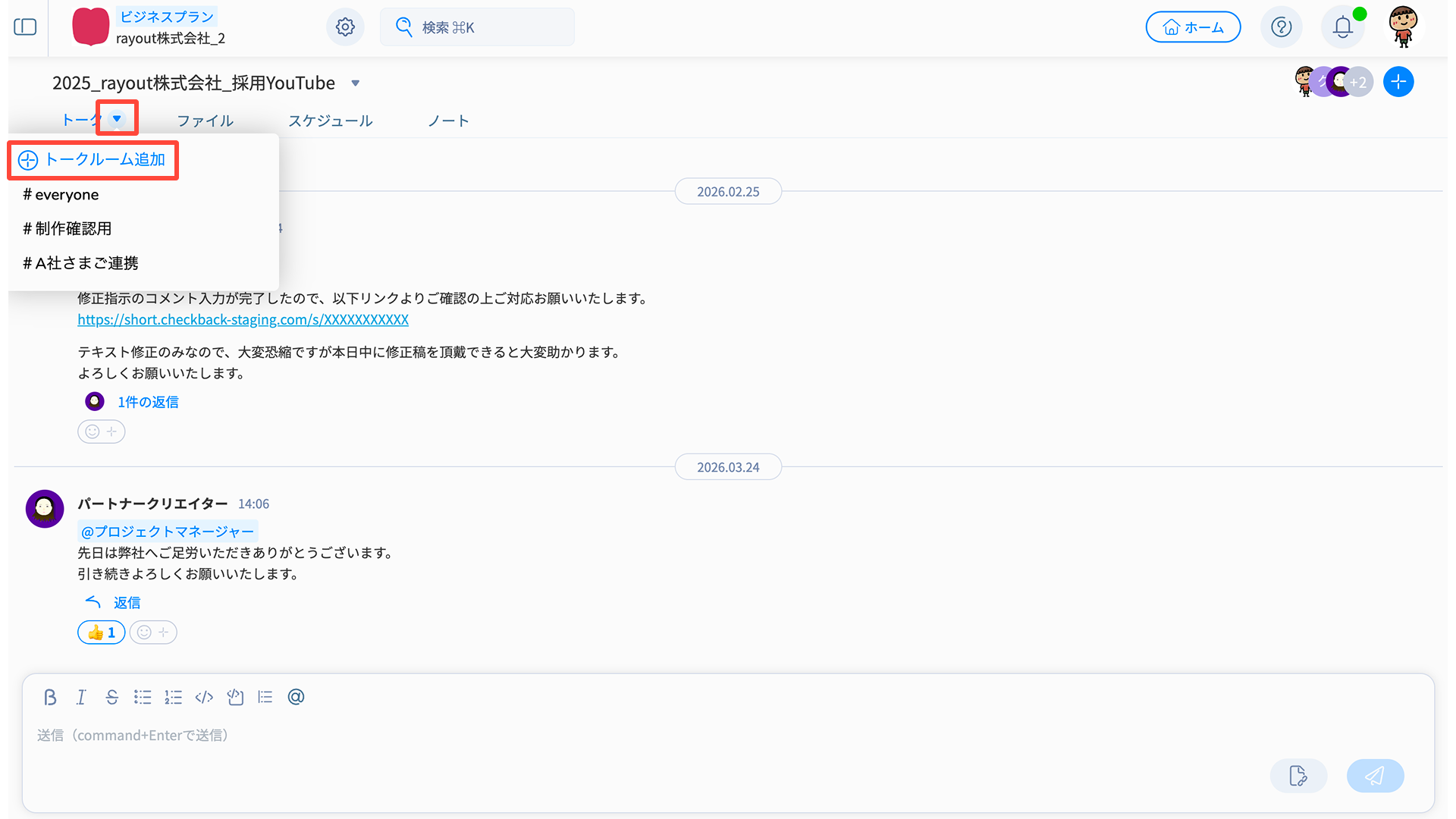This screenshot has height=819, width=1456.
Task: Insert a mention with the @ icon
Action: pyautogui.click(x=296, y=697)
